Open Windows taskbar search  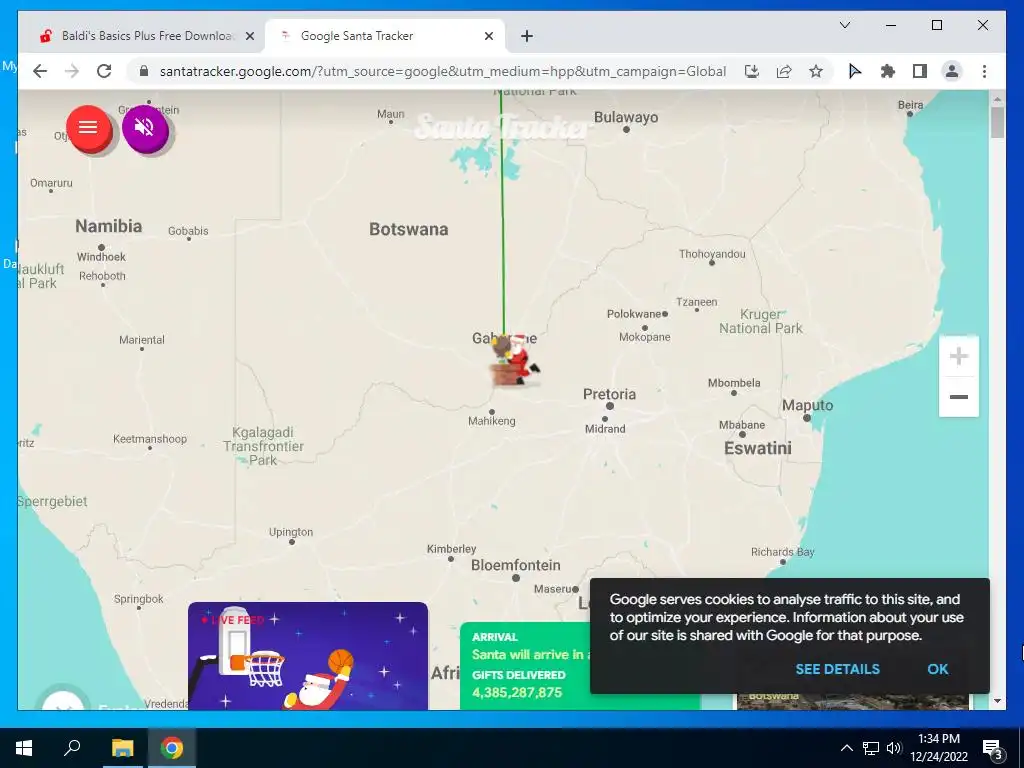point(72,748)
